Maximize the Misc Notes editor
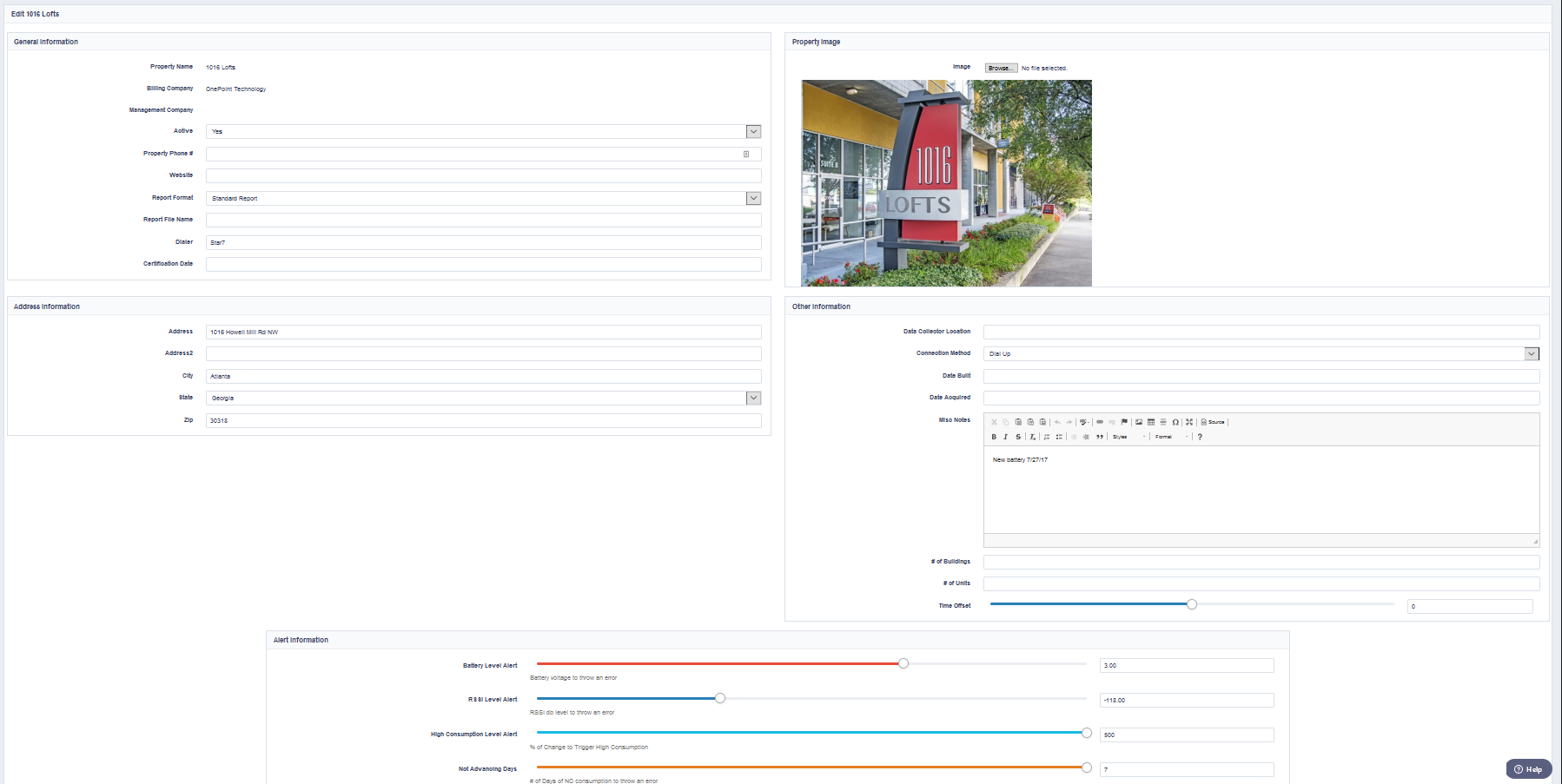 [x=1190, y=422]
